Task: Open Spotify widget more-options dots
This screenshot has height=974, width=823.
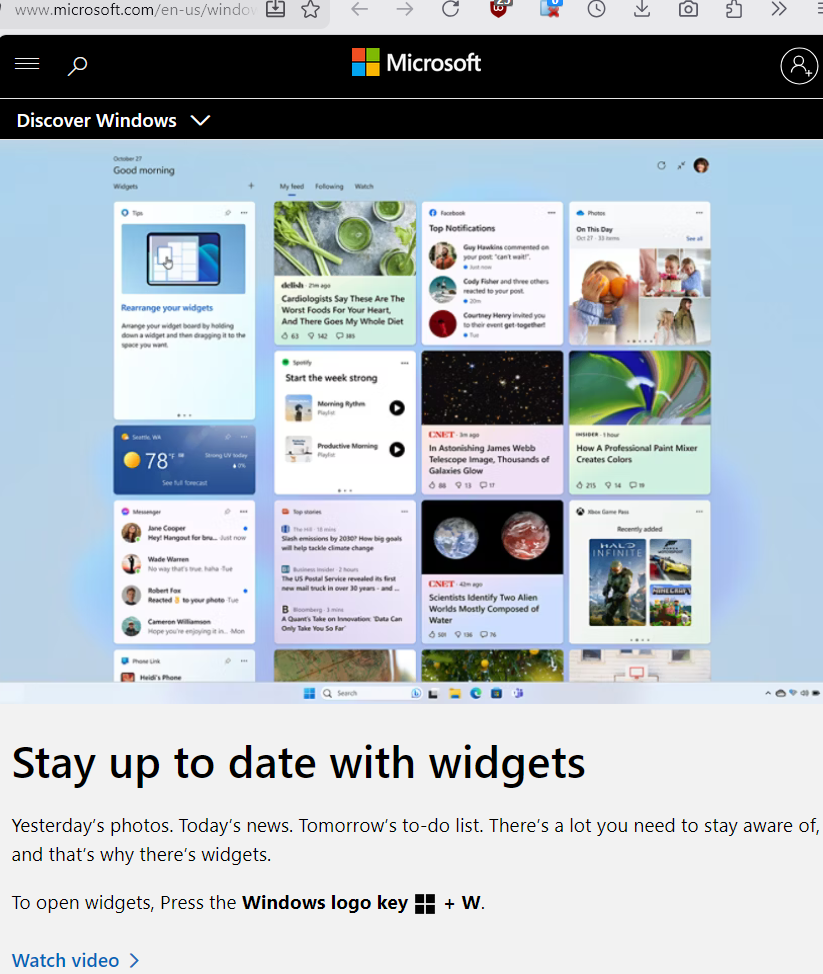Action: pyautogui.click(x=404, y=362)
